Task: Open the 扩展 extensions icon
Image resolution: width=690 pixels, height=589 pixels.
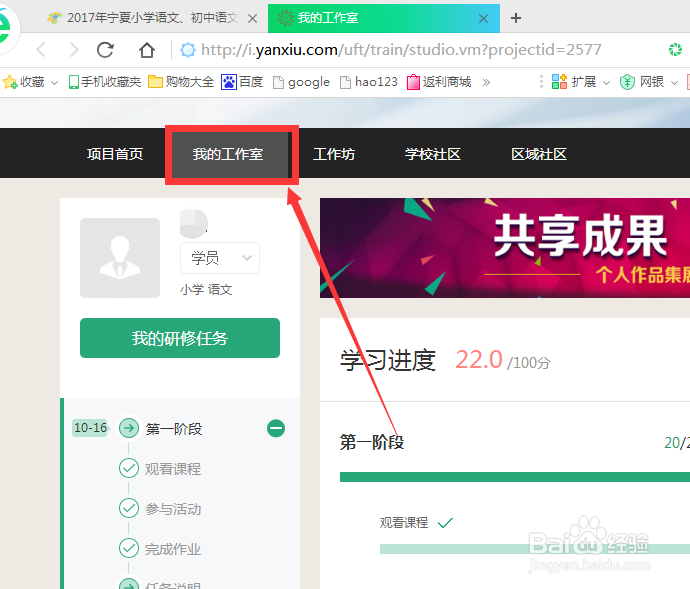Action: tap(559, 82)
